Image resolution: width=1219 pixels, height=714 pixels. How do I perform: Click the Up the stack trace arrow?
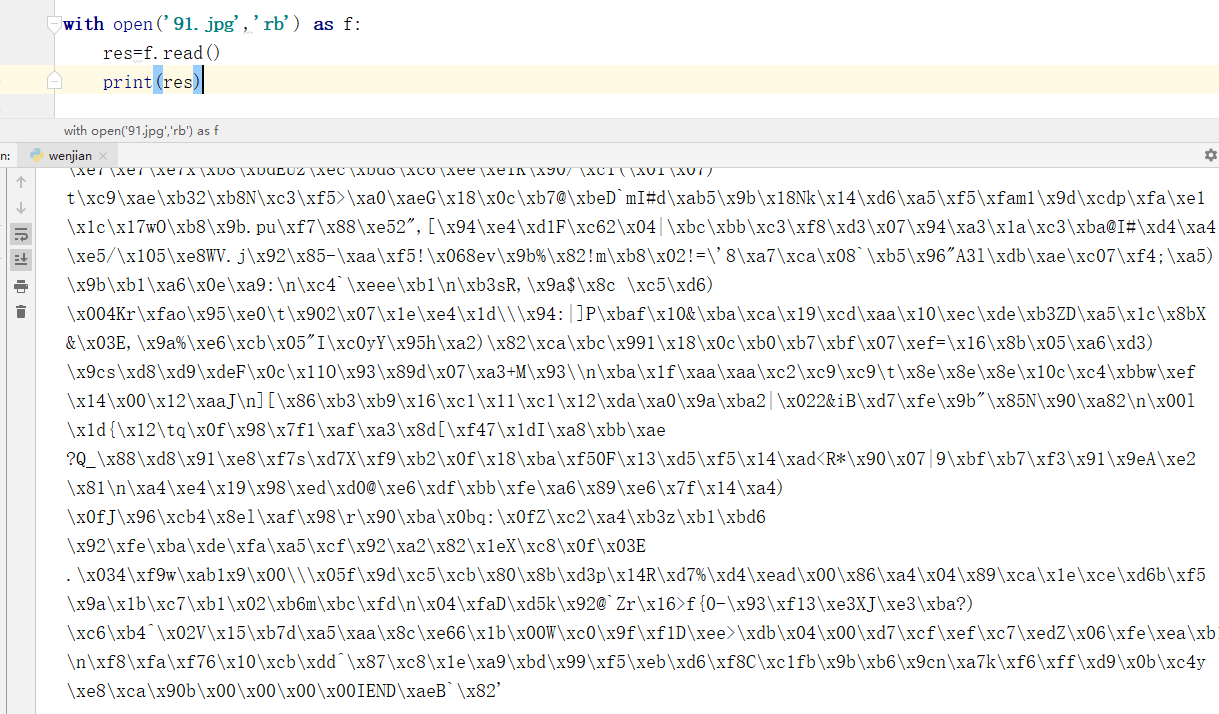click(x=21, y=183)
